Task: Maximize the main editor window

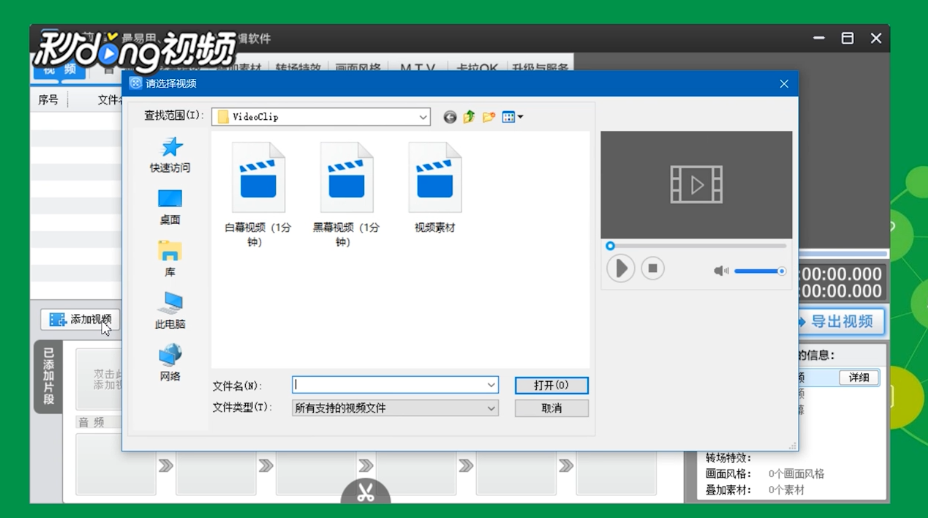Action: click(x=848, y=38)
